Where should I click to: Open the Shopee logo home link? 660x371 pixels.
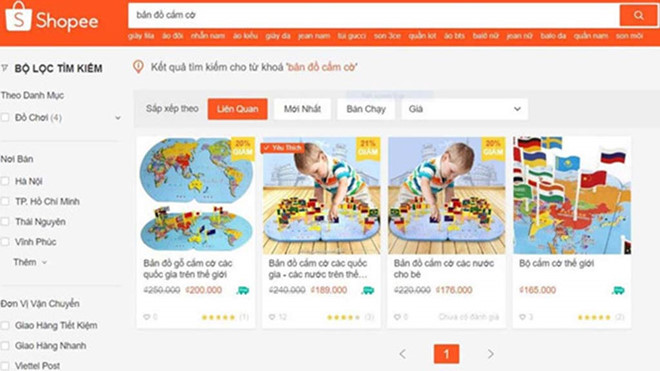tap(51, 18)
